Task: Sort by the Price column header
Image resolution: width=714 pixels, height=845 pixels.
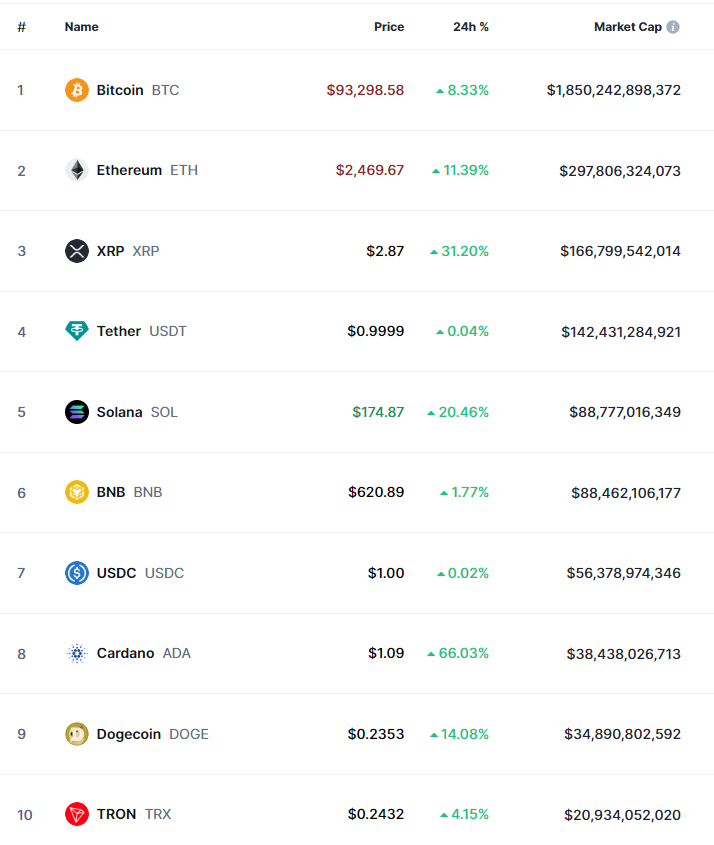Action: [x=389, y=27]
